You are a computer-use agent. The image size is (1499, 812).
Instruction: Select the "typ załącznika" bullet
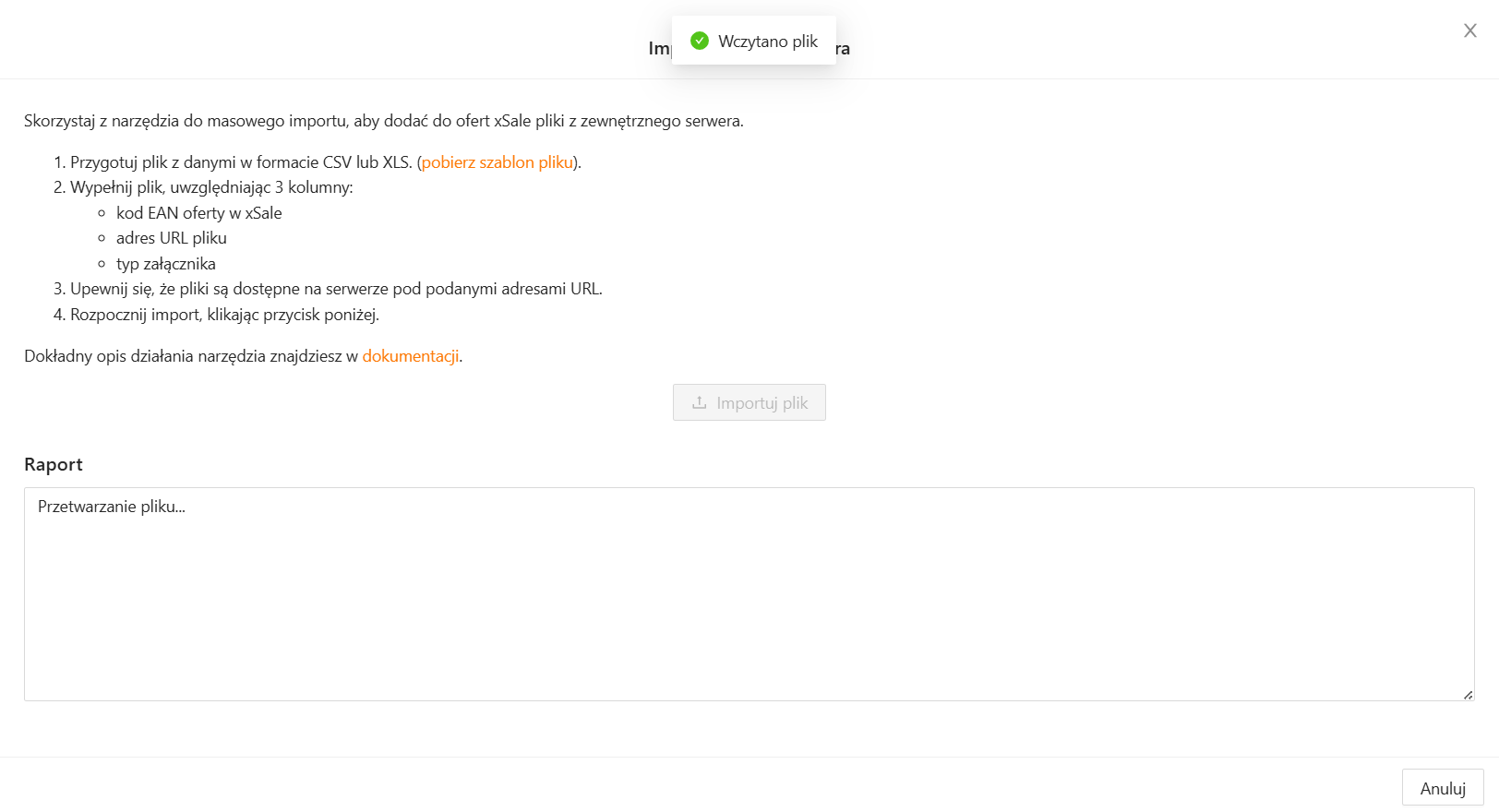[166, 264]
